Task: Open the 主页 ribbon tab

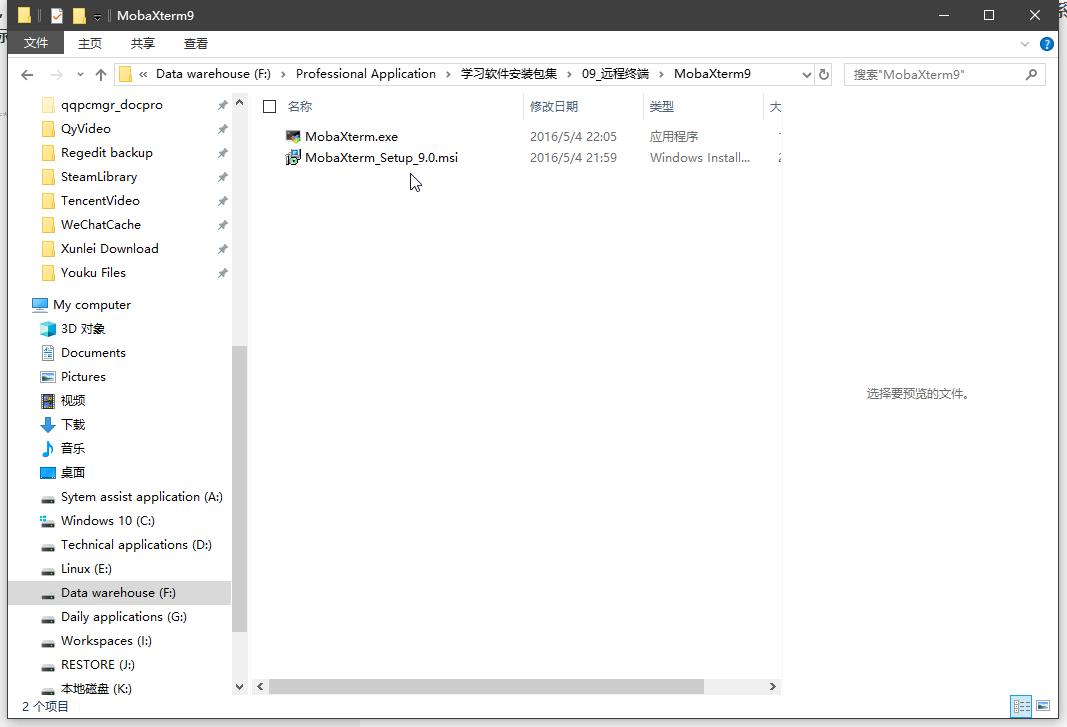Action: click(x=90, y=44)
